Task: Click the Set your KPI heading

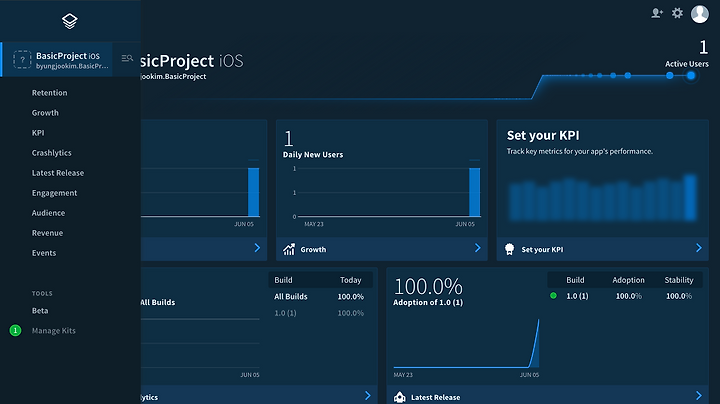Action: pos(543,135)
